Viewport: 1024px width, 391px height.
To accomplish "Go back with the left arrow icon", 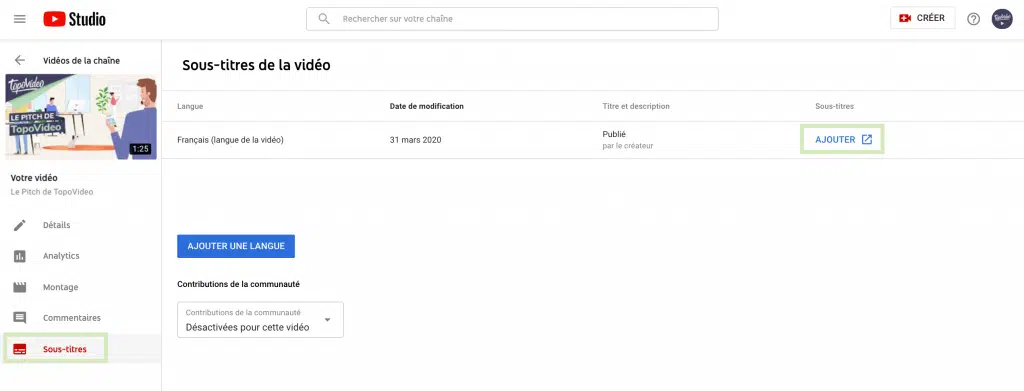I will click(x=20, y=60).
